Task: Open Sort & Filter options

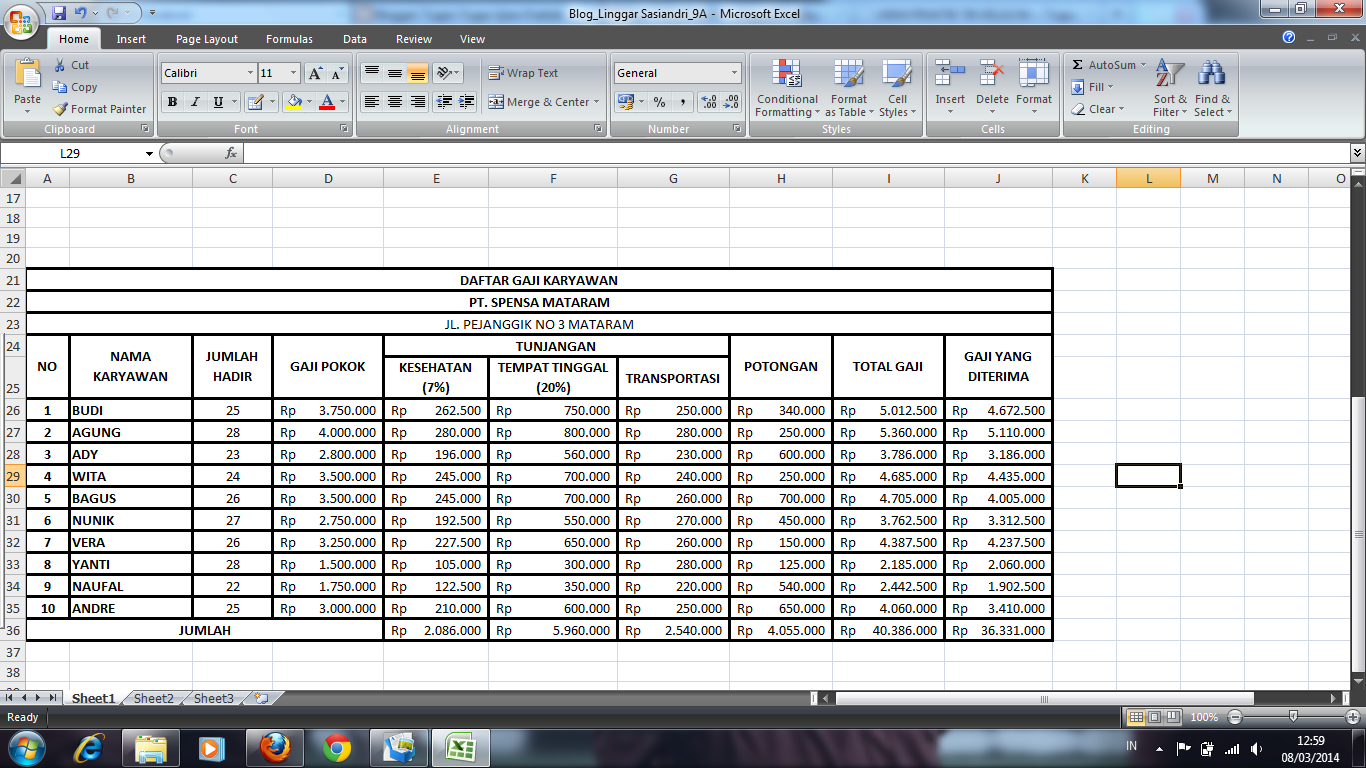Action: click(1170, 88)
